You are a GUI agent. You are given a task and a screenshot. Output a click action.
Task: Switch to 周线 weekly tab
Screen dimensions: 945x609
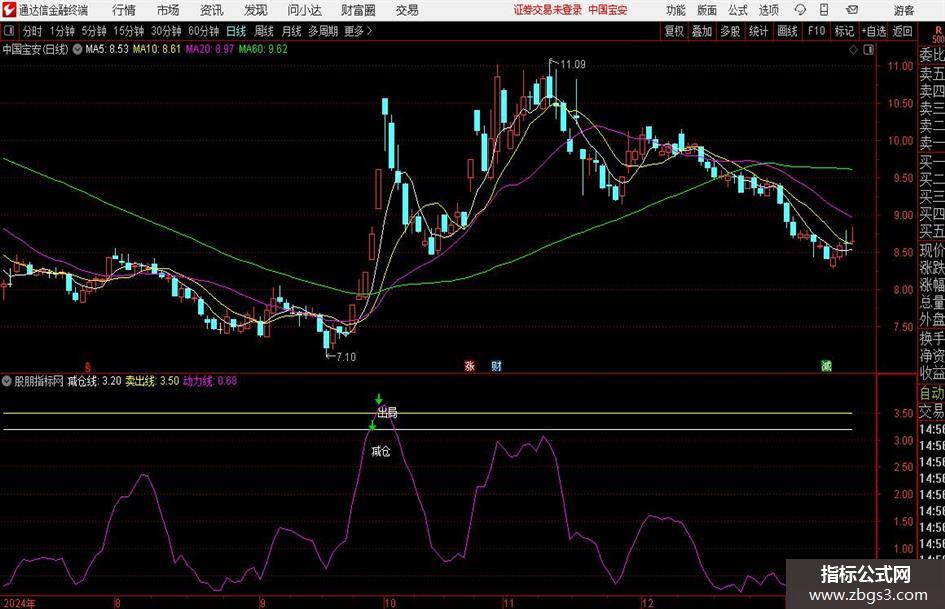tap(263, 31)
